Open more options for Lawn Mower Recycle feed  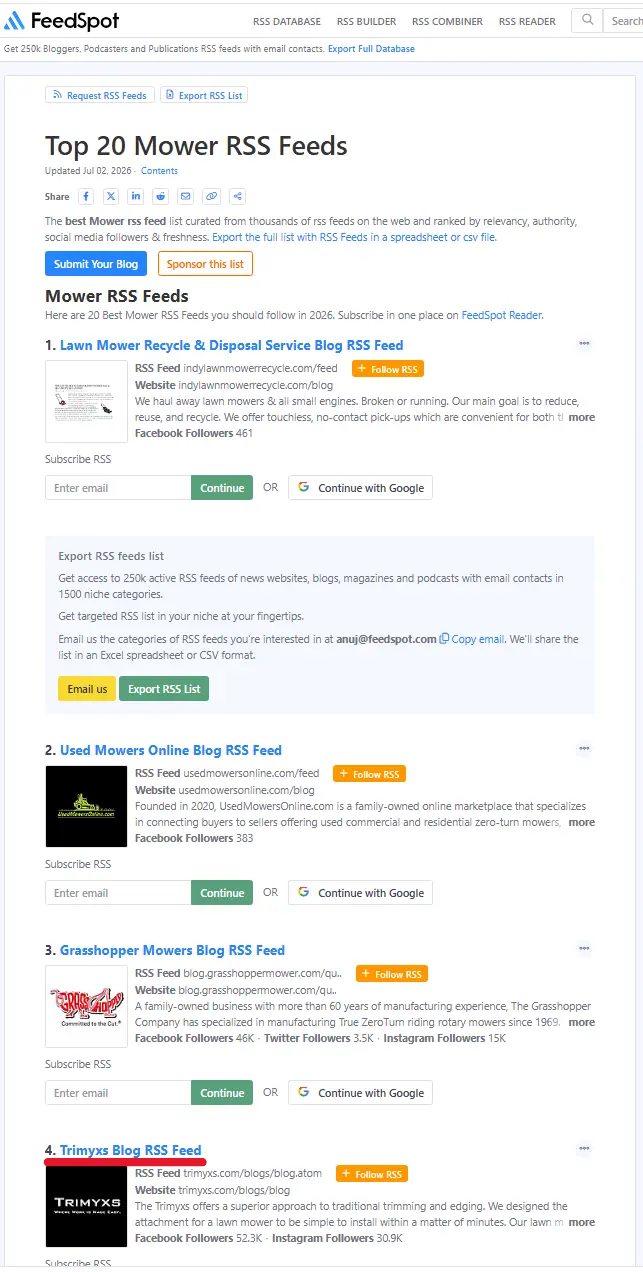(584, 344)
